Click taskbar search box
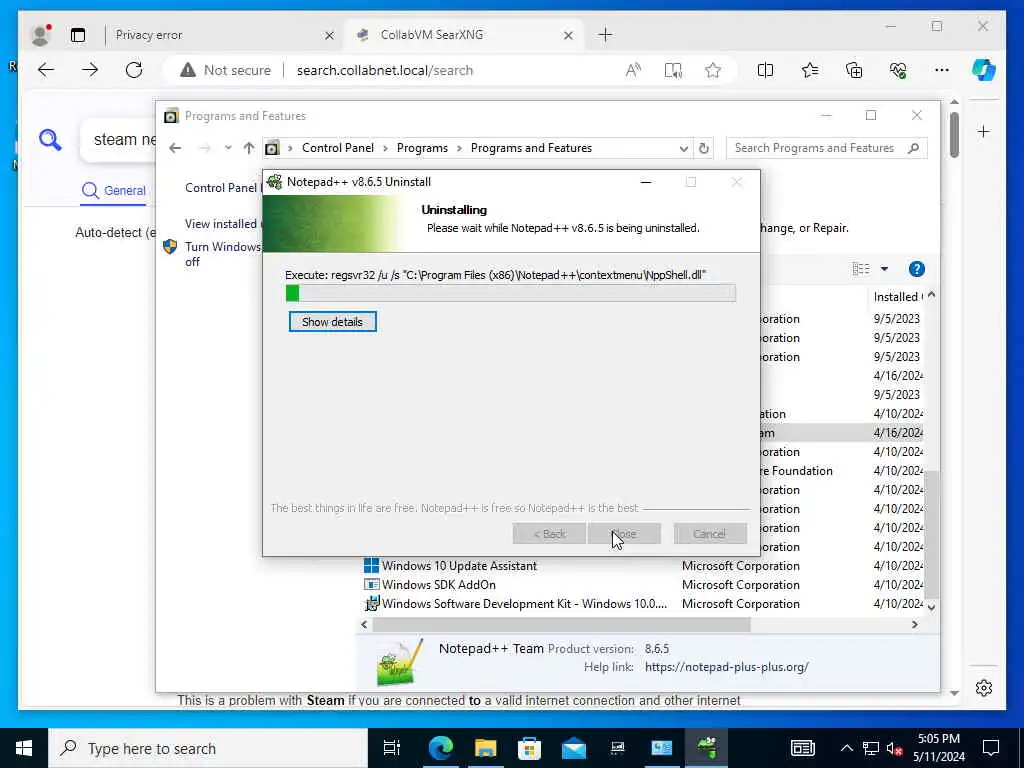Screen dimensions: 1024x768 (208, 748)
